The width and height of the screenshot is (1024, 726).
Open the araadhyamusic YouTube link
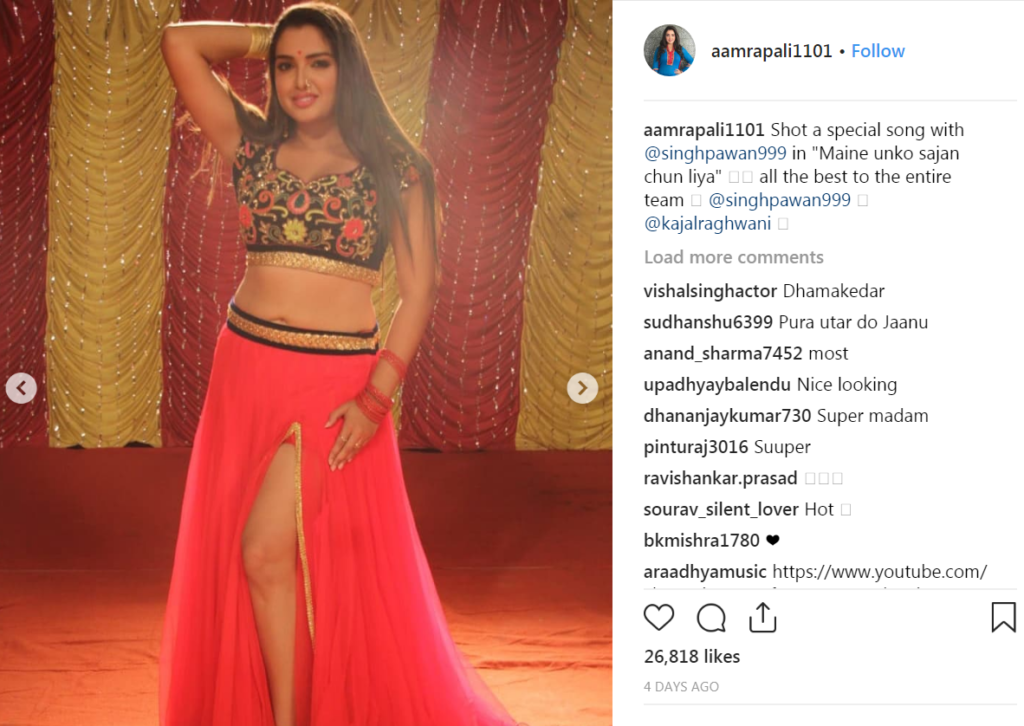pos(879,572)
